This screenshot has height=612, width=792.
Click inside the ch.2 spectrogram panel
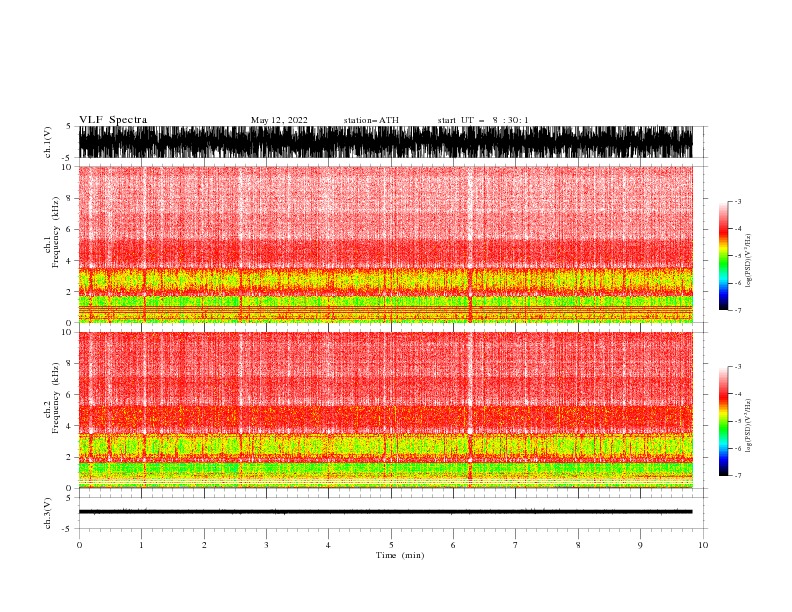[x=385, y=410]
